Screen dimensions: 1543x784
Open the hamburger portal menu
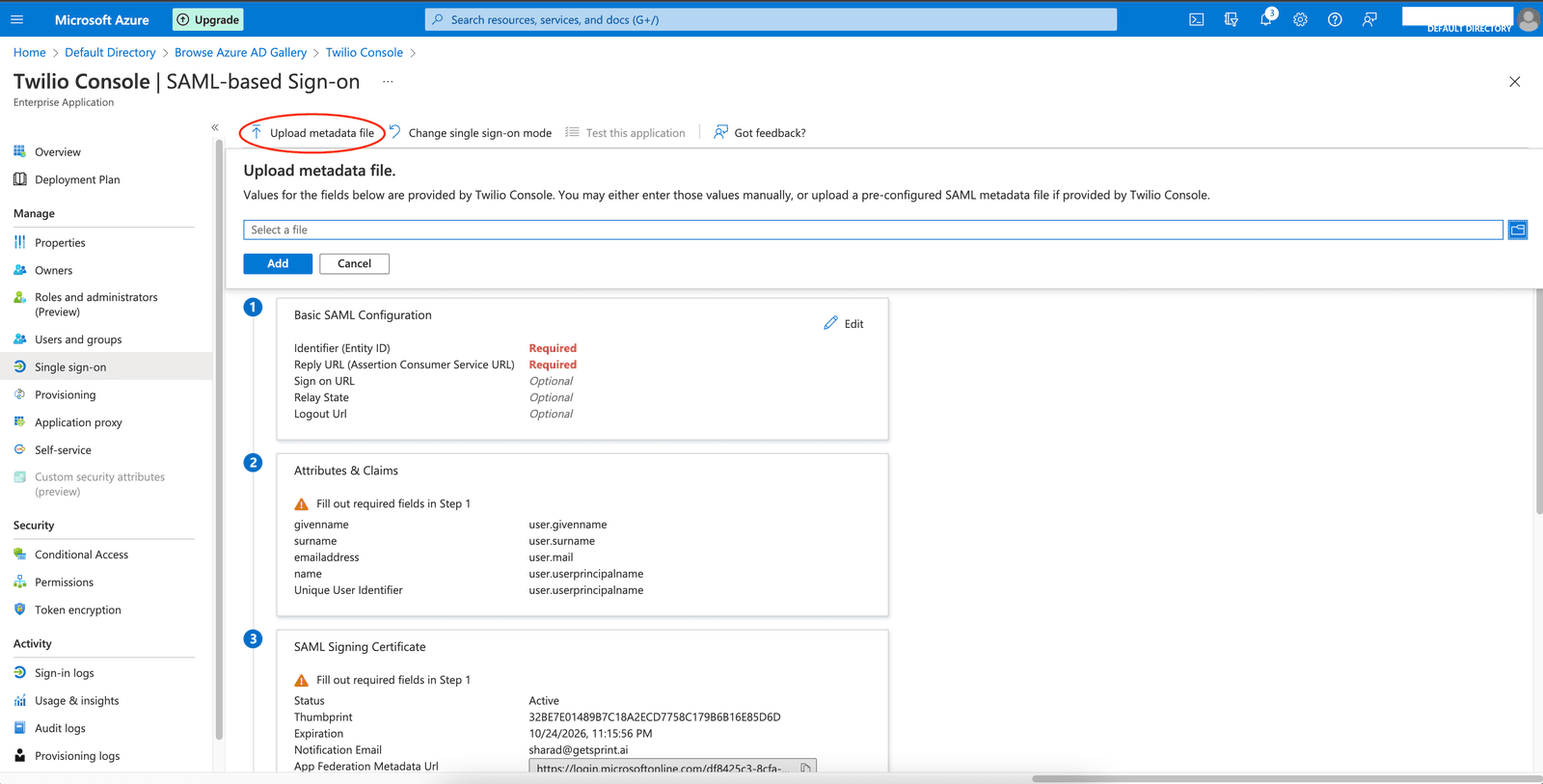pyautogui.click(x=16, y=19)
